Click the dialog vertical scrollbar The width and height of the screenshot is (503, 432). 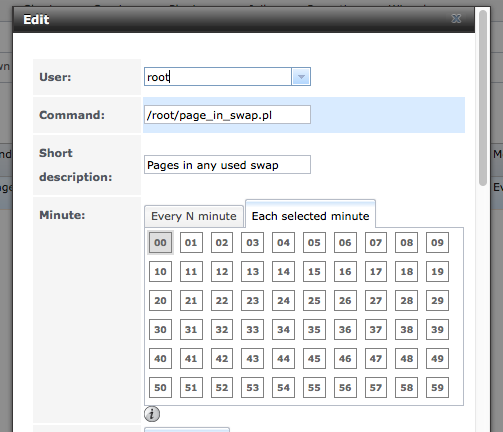click(483, 97)
